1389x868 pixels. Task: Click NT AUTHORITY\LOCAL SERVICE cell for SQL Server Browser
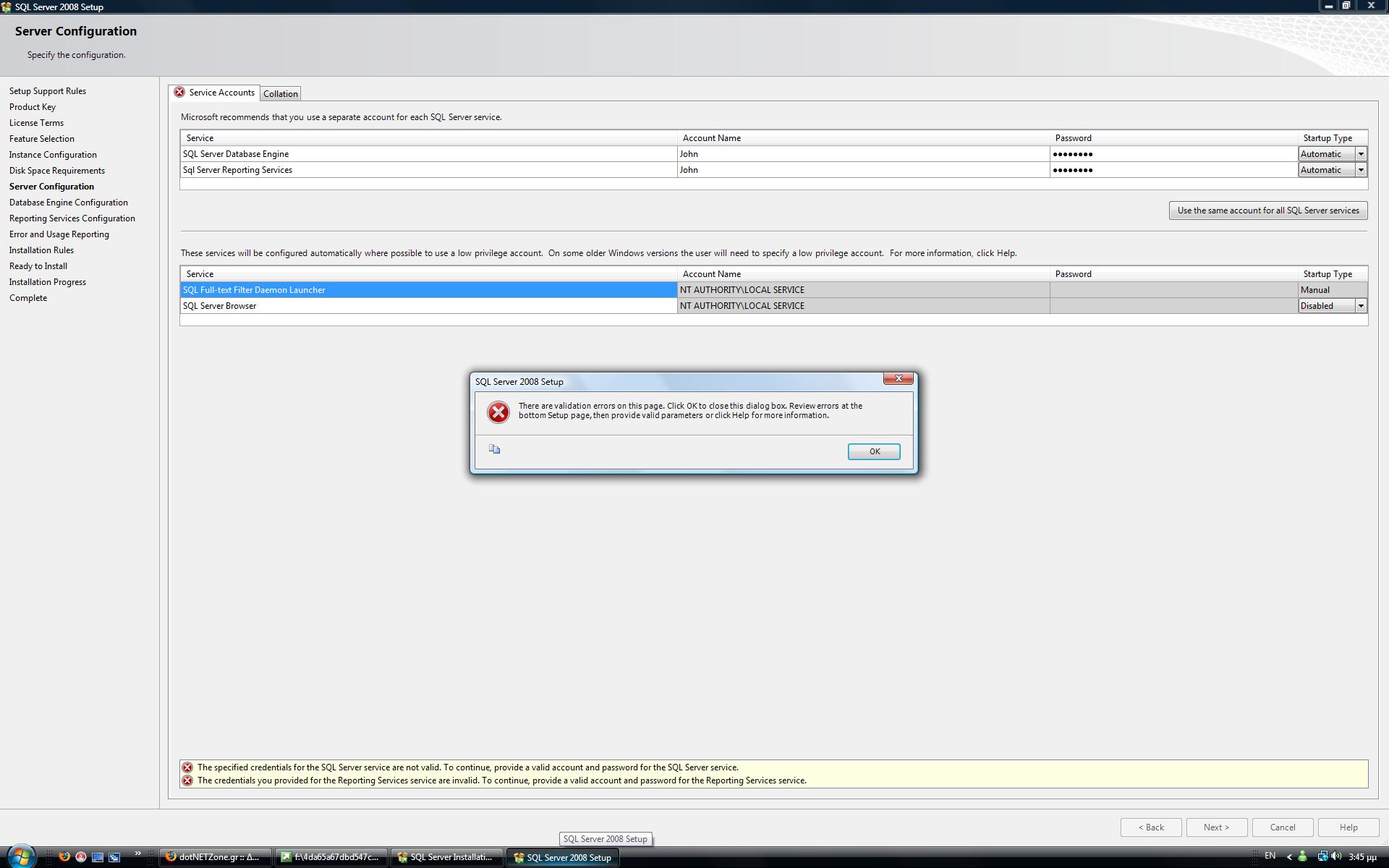[x=863, y=306]
